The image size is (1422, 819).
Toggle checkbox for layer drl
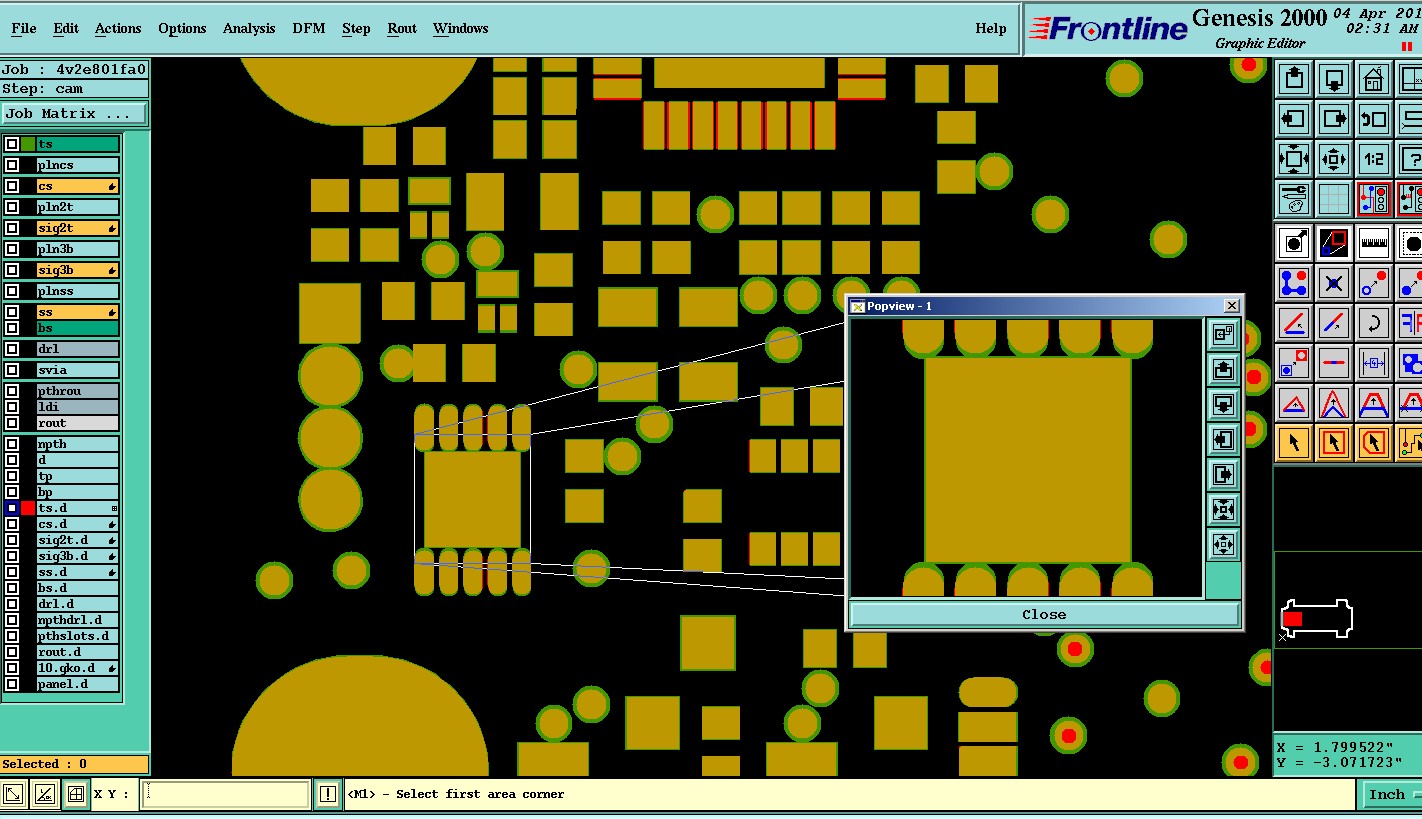pos(12,349)
